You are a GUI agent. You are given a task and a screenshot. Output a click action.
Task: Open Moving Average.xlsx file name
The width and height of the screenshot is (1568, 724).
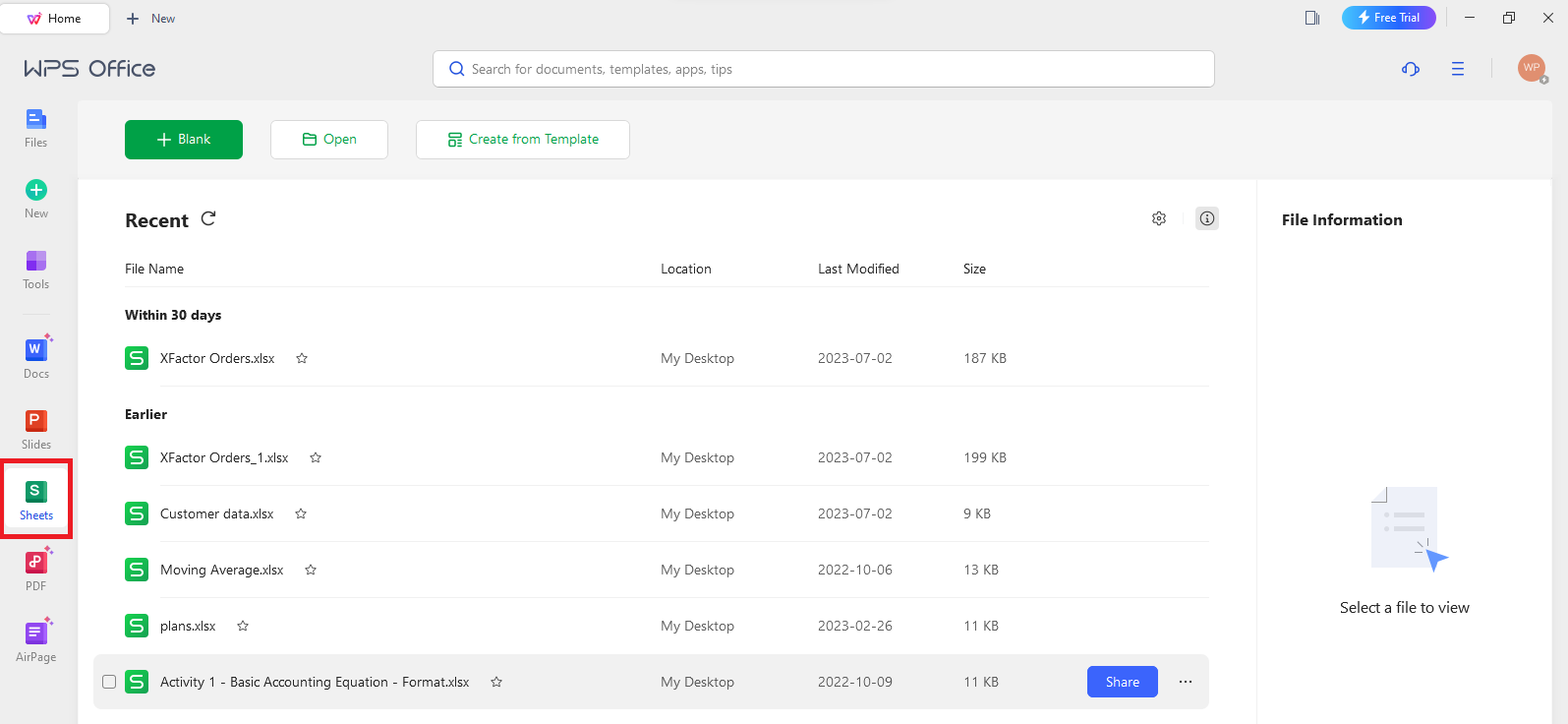tap(222, 570)
